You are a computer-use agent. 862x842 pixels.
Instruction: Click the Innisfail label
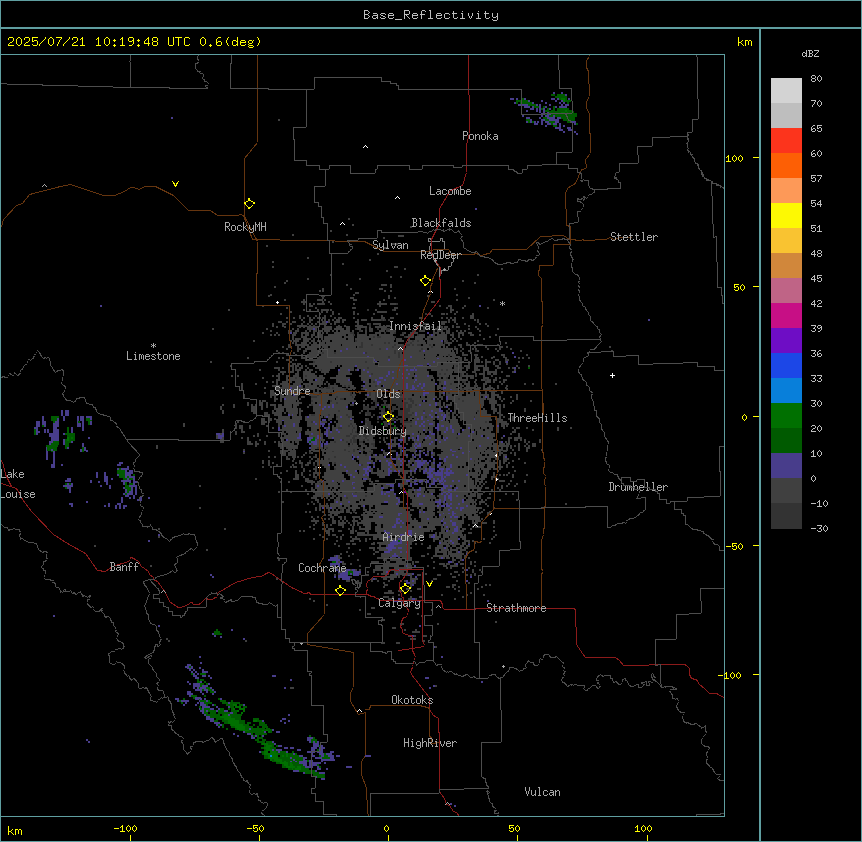(x=415, y=326)
